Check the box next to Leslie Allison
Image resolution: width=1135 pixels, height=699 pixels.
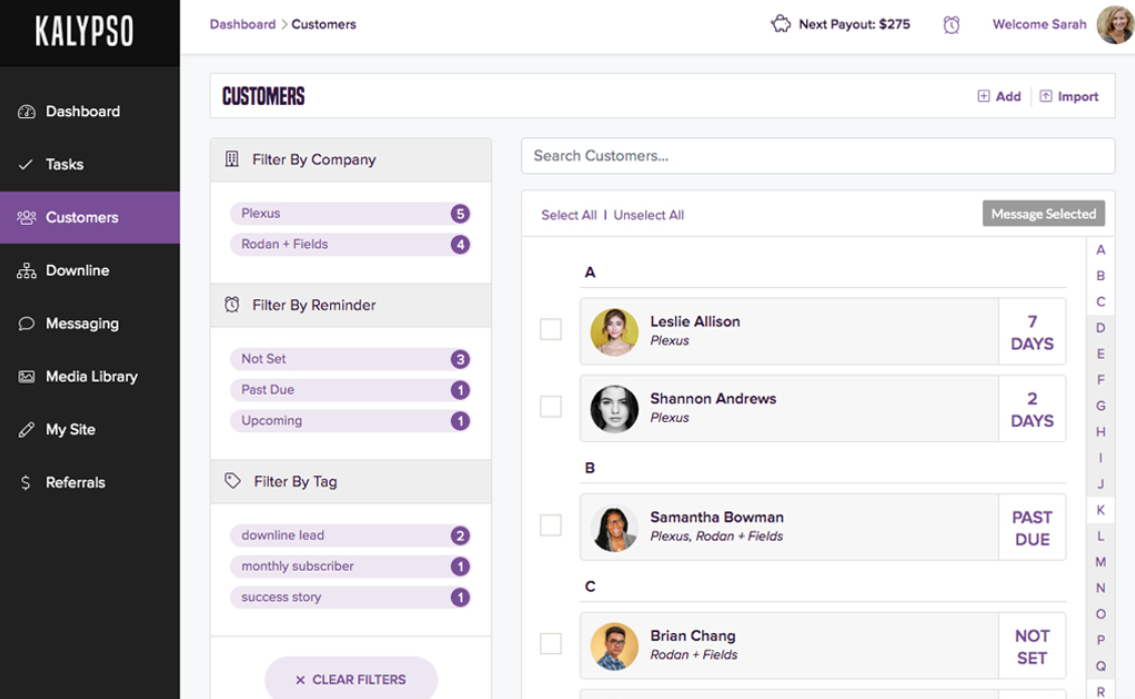[551, 330]
